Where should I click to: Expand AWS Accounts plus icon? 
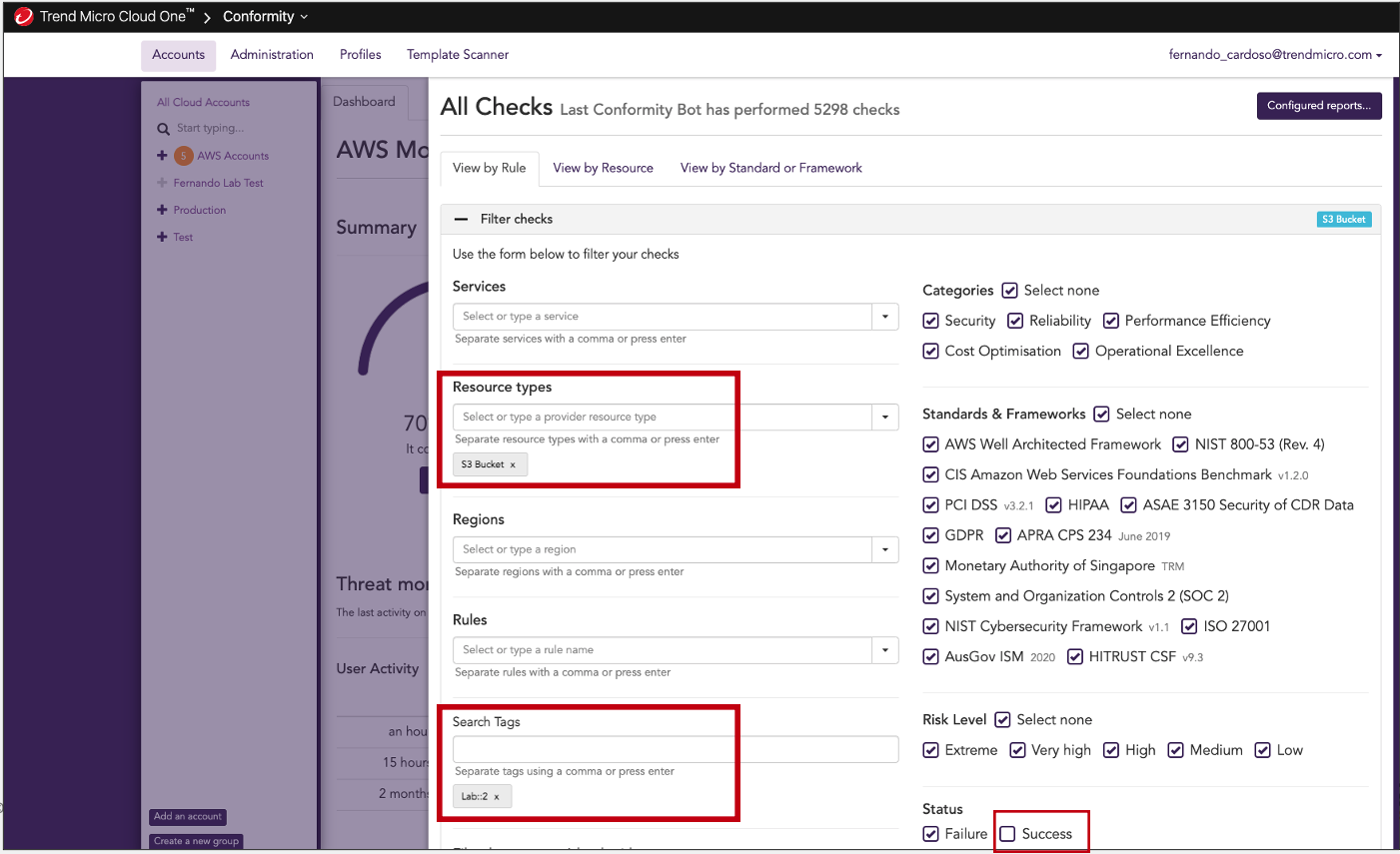(162, 156)
